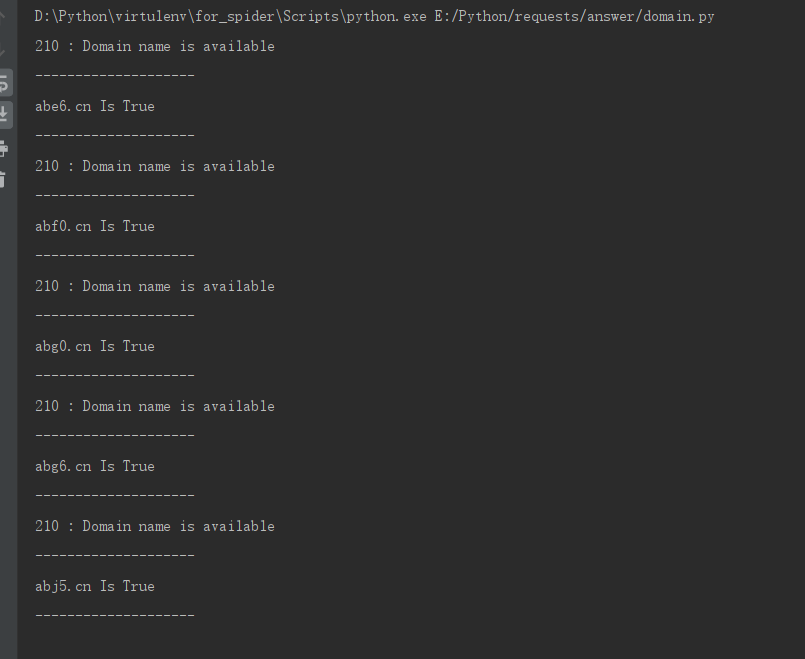
Task: Click the 'abe6.cn Is True' output line
Action: click(x=95, y=106)
